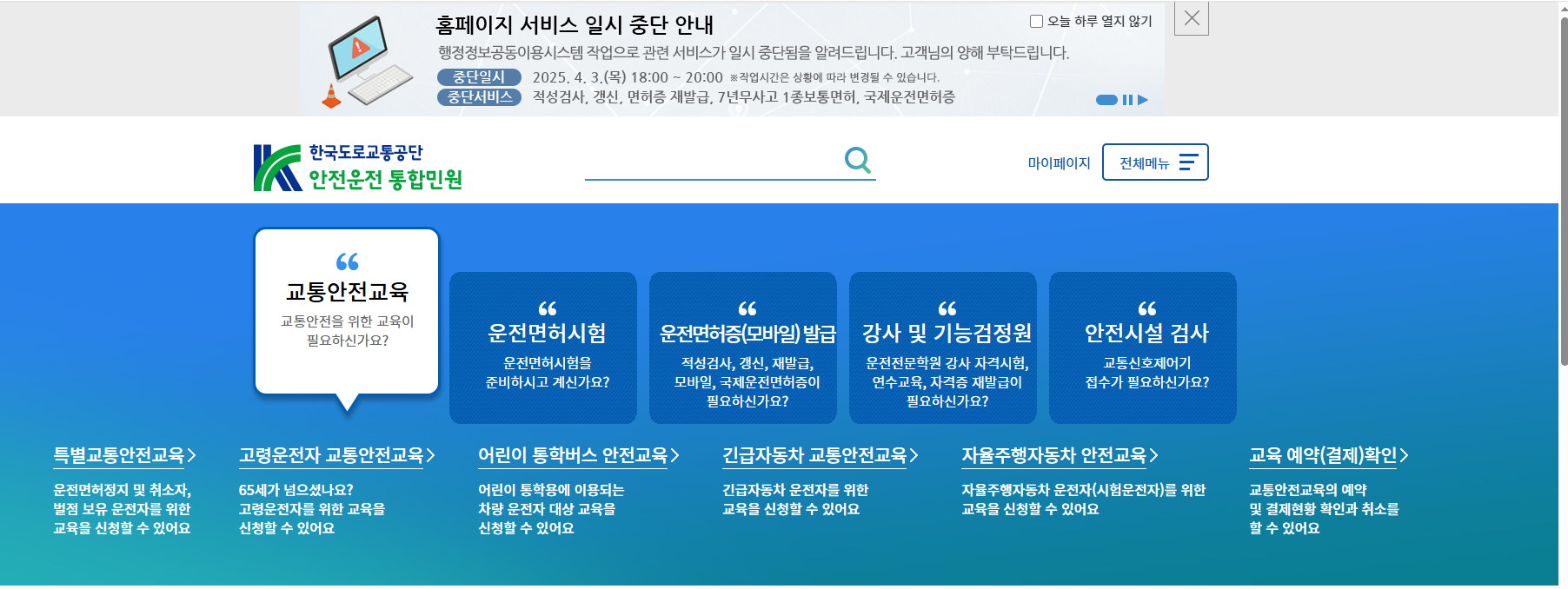Screen dimensions: 1568x589
Task: Click the magnifier search icon
Action: point(858,161)
